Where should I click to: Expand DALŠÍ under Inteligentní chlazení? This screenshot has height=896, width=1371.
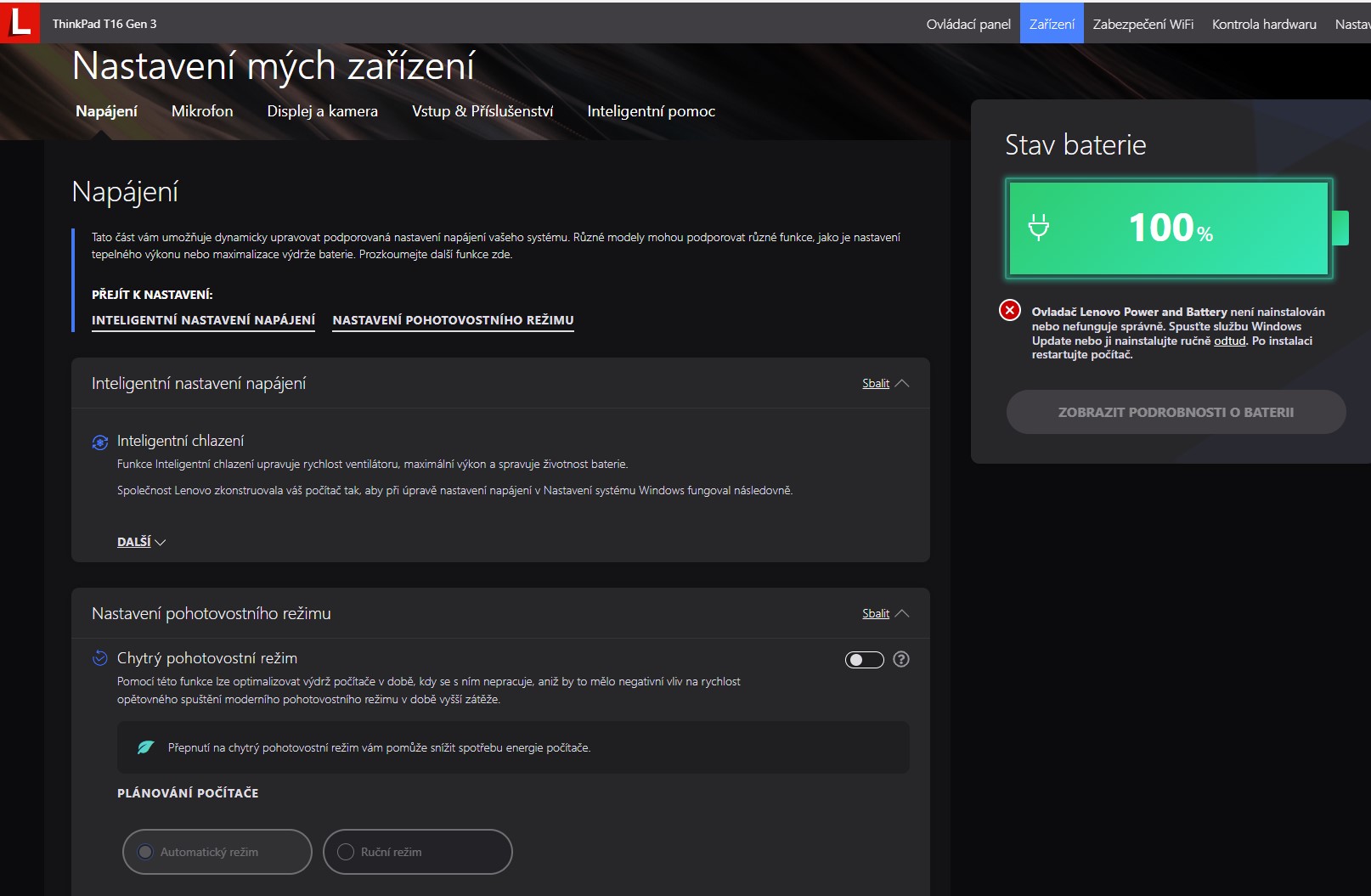pyautogui.click(x=141, y=542)
